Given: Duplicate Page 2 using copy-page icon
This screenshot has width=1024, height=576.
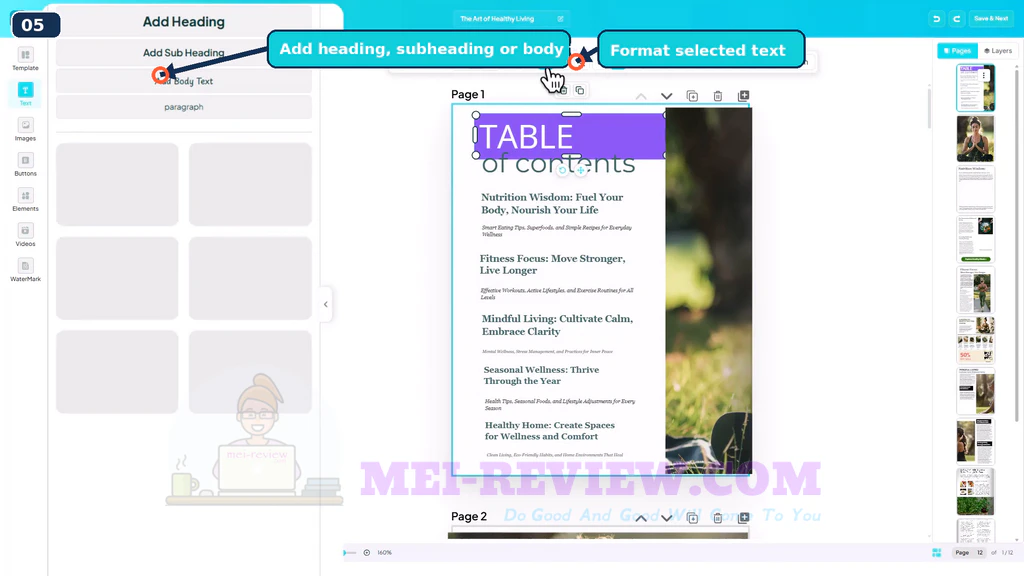Looking at the screenshot, I should click(x=692, y=518).
